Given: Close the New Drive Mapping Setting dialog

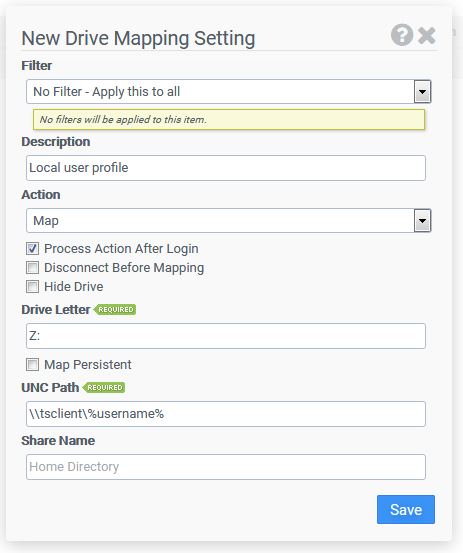Looking at the screenshot, I should click(x=427, y=35).
